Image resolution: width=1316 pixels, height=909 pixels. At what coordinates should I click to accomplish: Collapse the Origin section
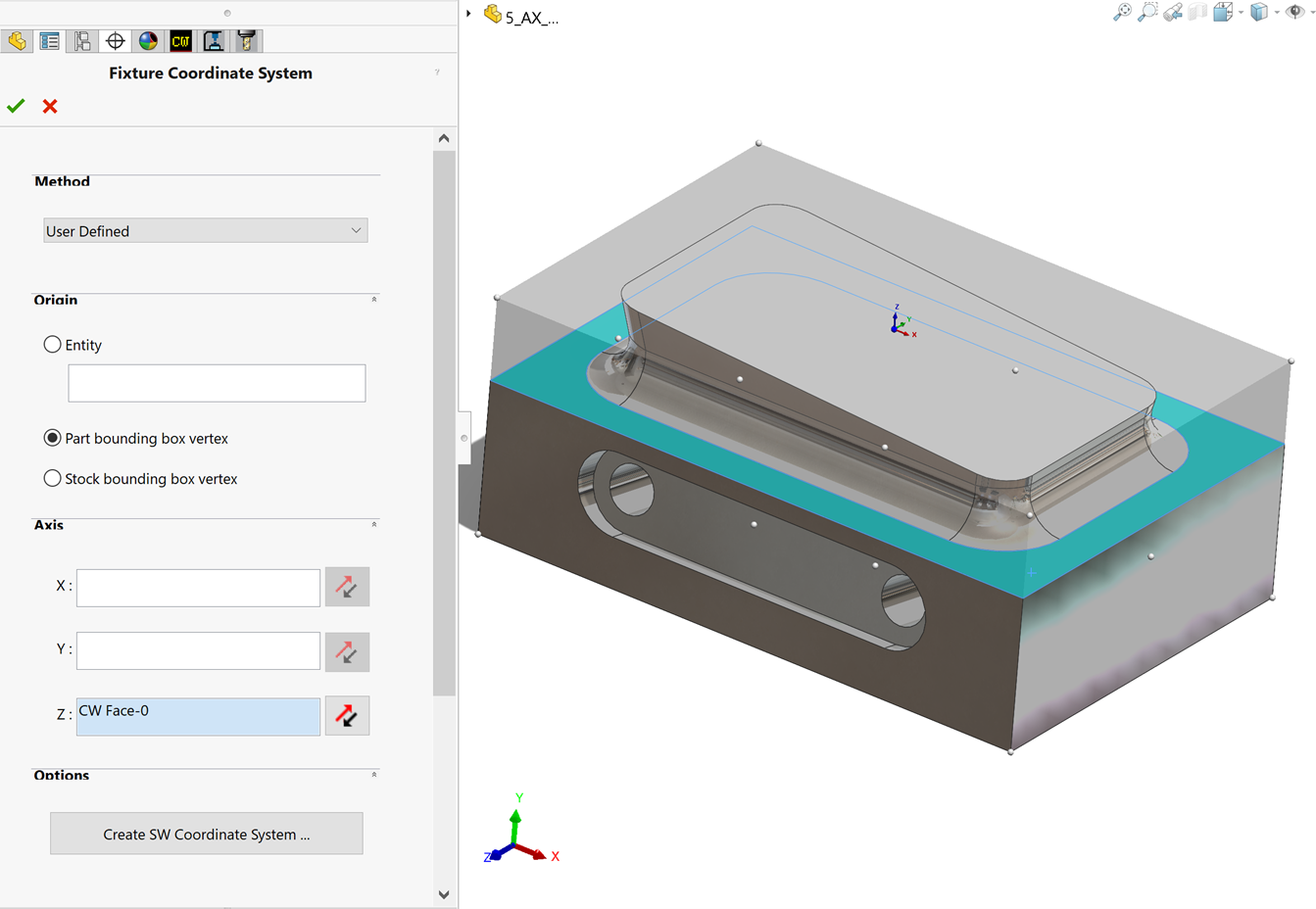[x=374, y=298]
